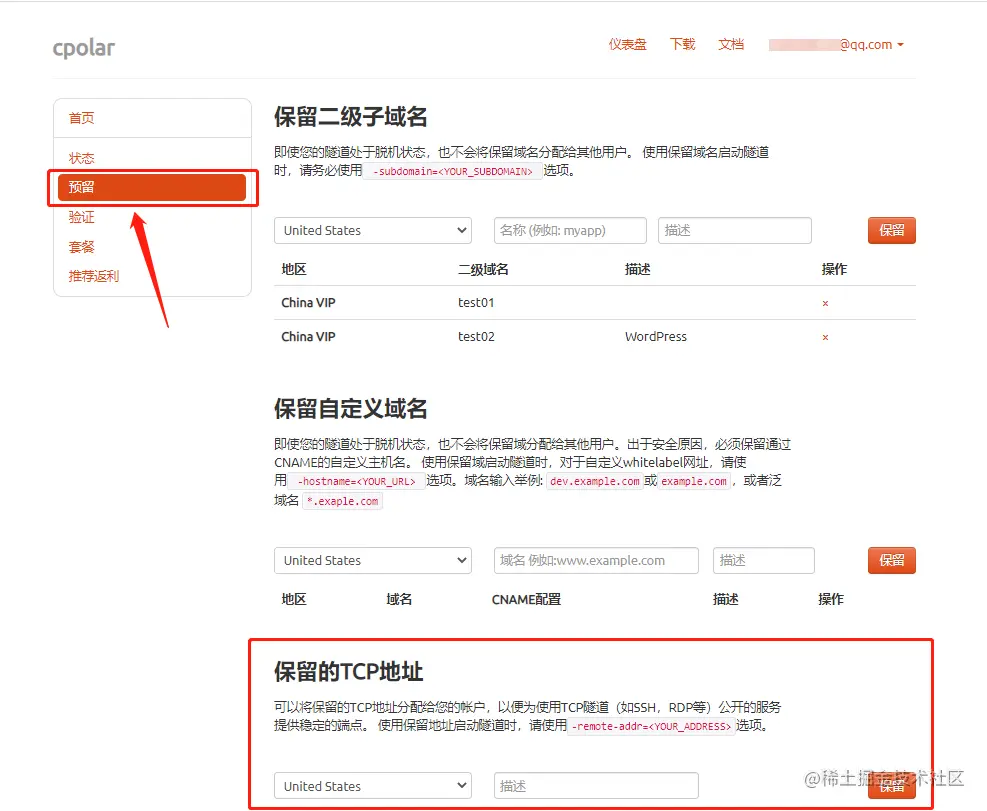Click the 名称 input field for subdomain name
This screenshot has height=811, width=987.
[569, 230]
